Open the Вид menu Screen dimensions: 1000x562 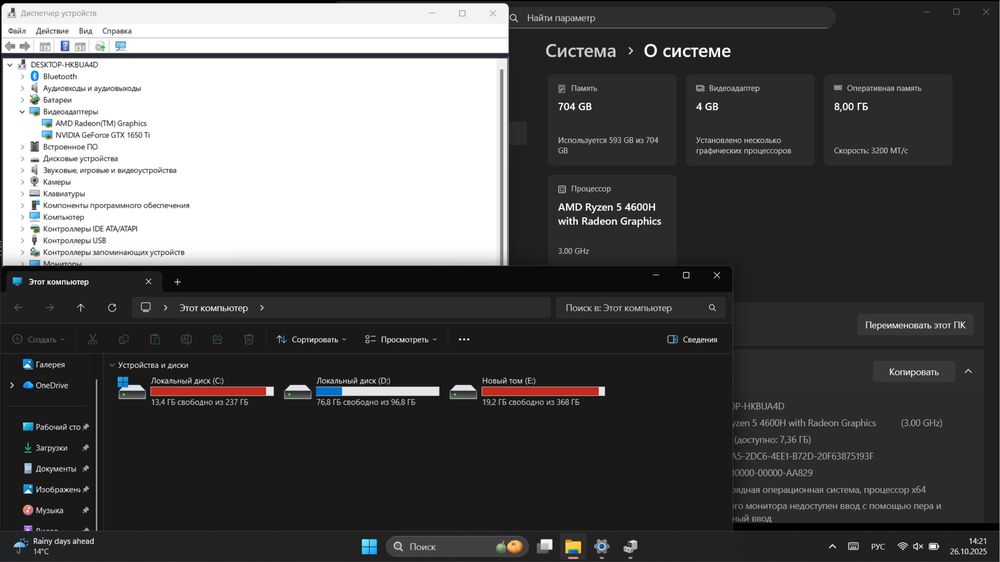click(x=85, y=31)
